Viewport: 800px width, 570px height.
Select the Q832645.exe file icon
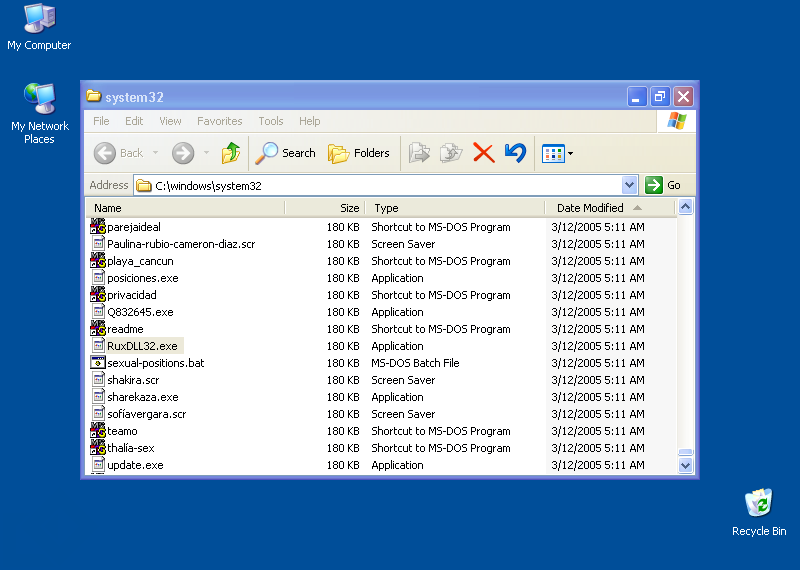(x=98, y=311)
